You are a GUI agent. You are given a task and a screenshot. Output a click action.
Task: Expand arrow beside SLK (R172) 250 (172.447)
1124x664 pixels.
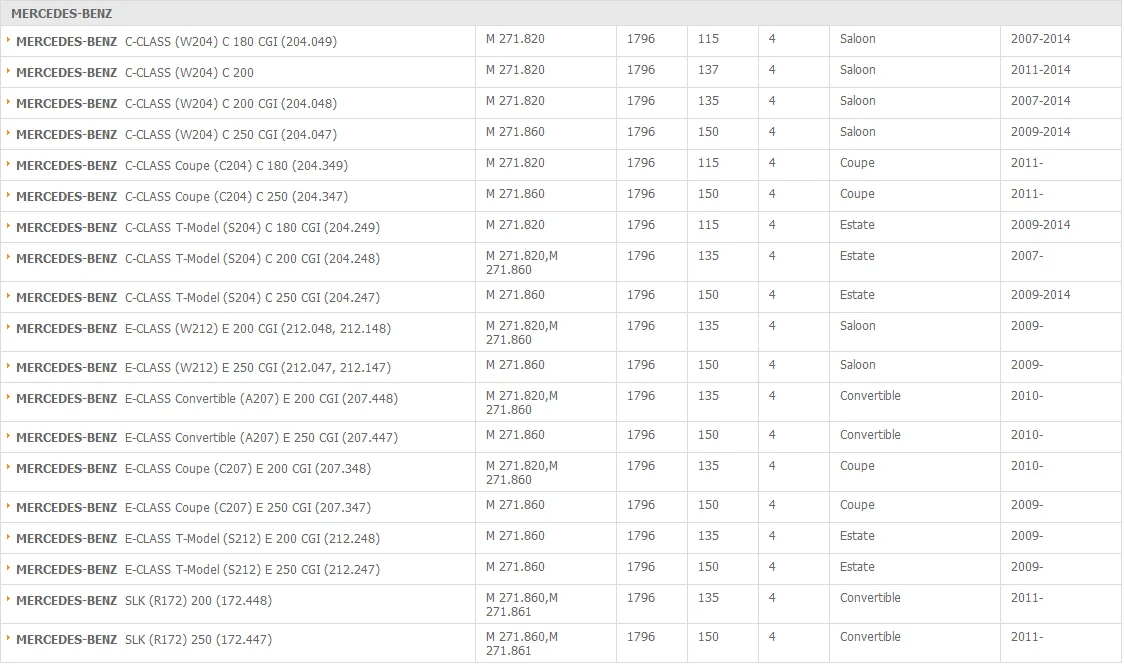tap(8, 638)
